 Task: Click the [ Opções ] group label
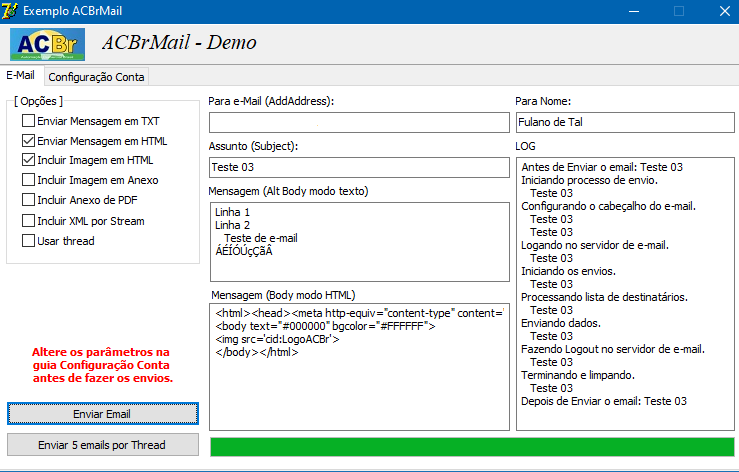click(x=39, y=101)
